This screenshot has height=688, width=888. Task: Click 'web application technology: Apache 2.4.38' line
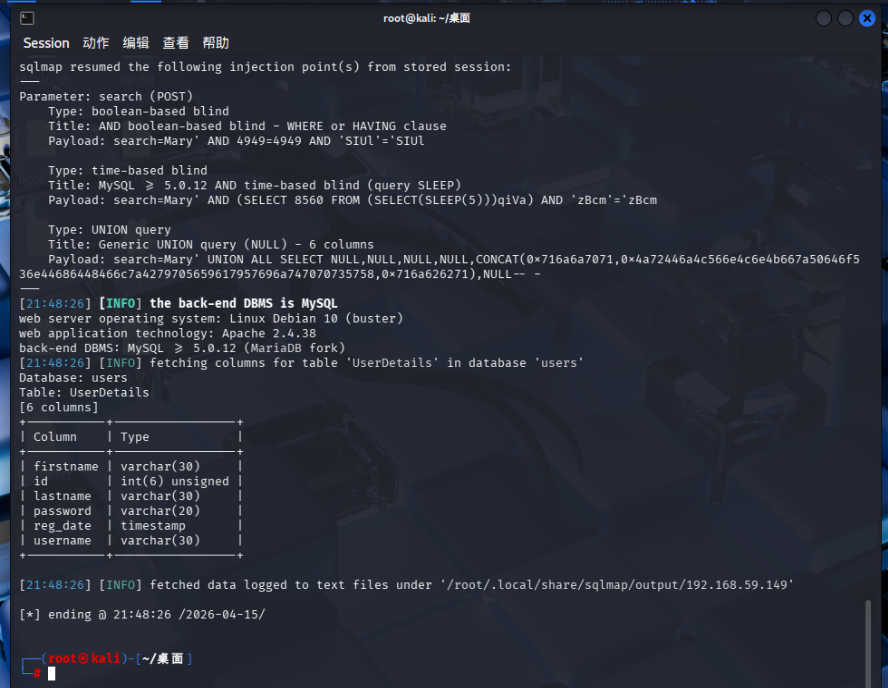tap(168, 333)
